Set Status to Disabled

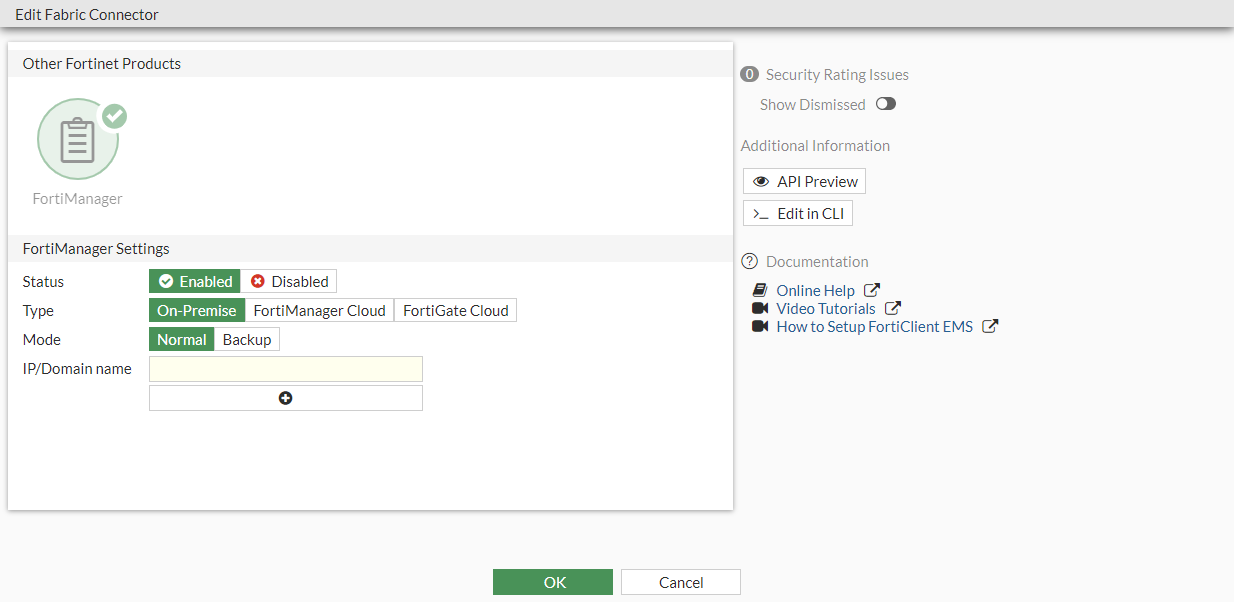(289, 282)
